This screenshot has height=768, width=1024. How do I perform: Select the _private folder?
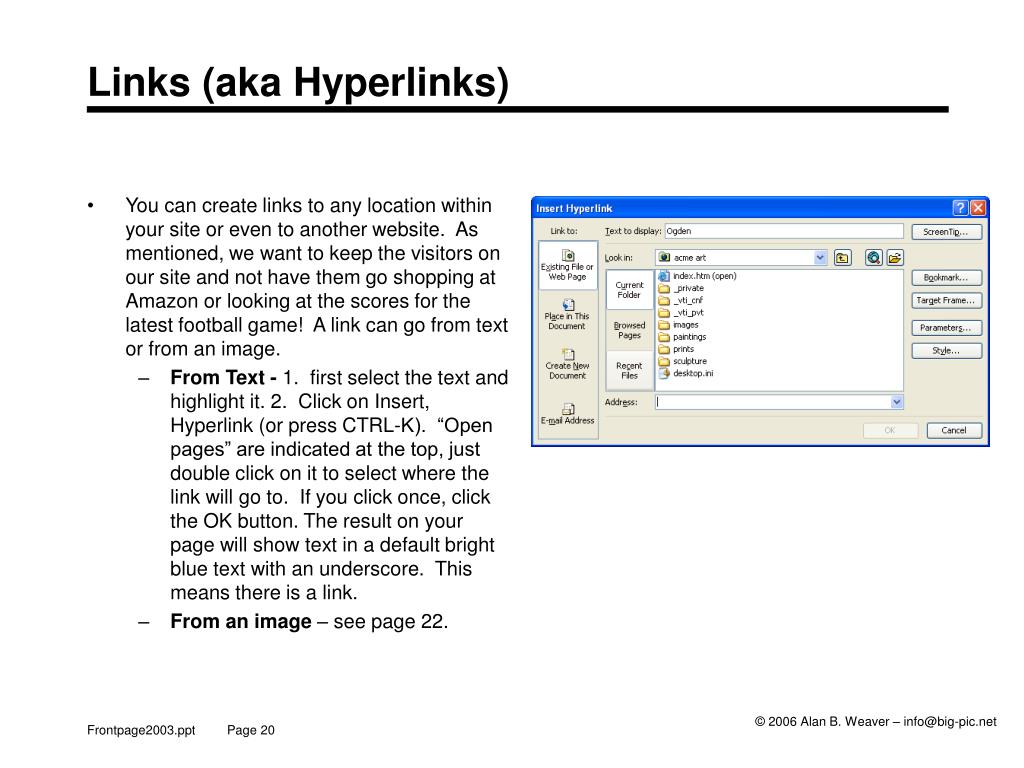click(x=681, y=288)
